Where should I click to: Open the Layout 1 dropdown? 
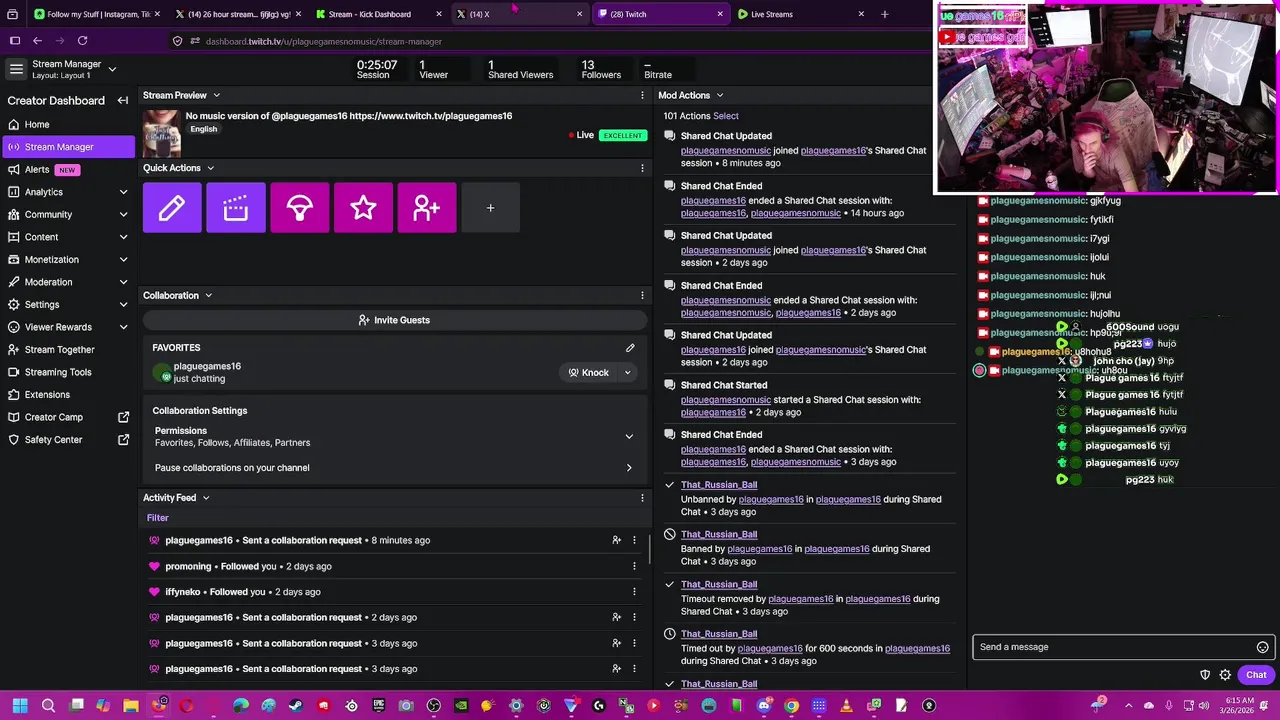(112, 69)
